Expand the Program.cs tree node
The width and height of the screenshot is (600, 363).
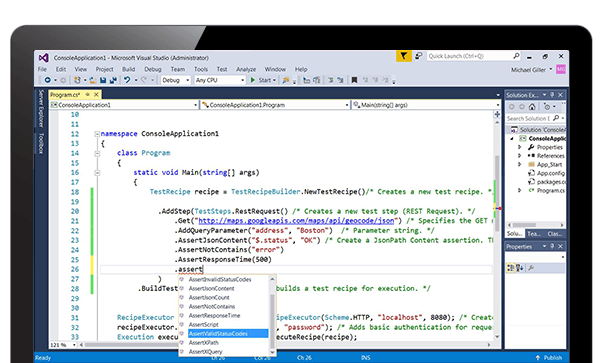[520, 190]
